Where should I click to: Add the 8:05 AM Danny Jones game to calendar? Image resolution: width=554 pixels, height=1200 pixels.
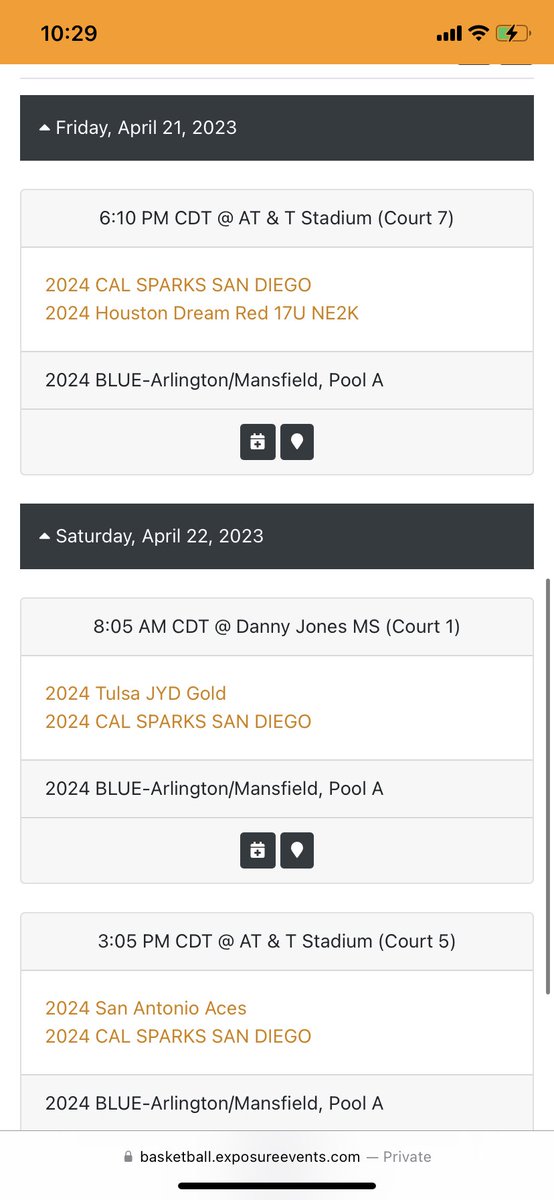click(257, 851)
